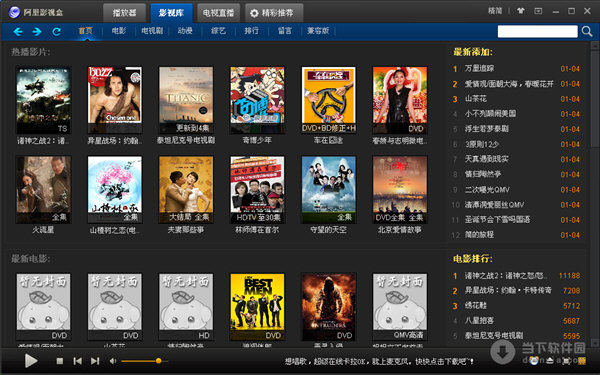Click the karaoke promo text in the bottom bar
Image resolution: width=600 pixels, height=375 pixels.
[x=379, y=361]
